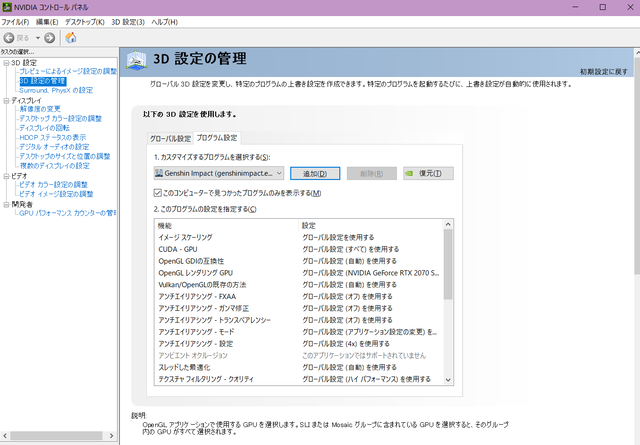Click the 削除(R) button
Screen dimensions: 640x445
[371, 174]
